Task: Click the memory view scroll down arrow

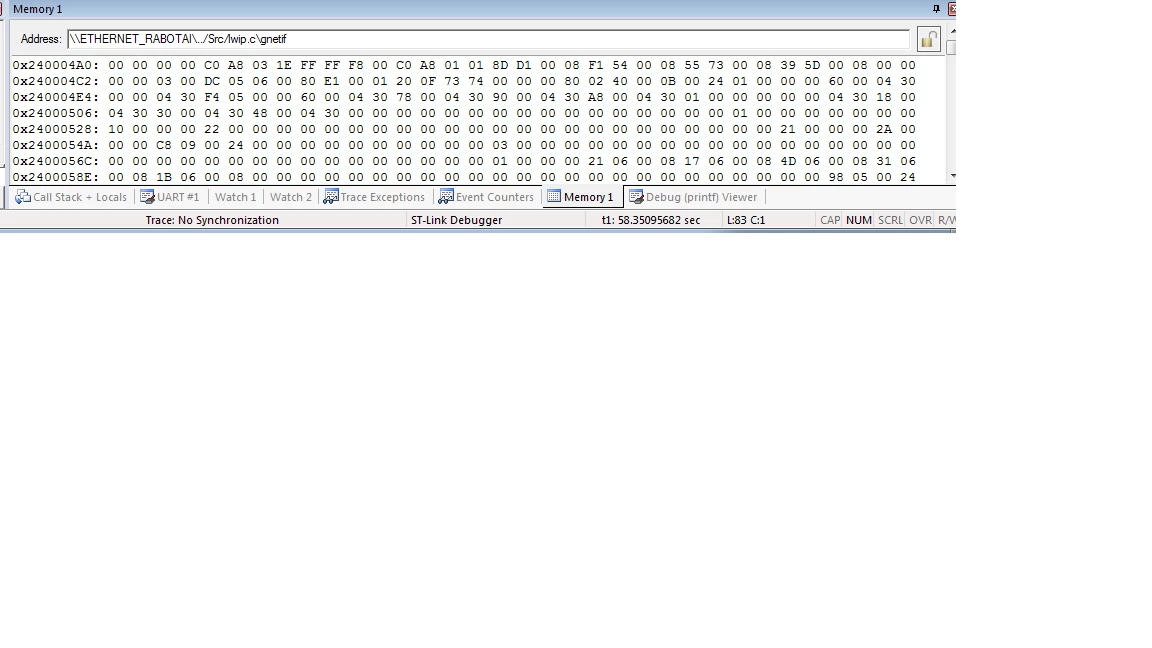Action: [x=953, y=176]
